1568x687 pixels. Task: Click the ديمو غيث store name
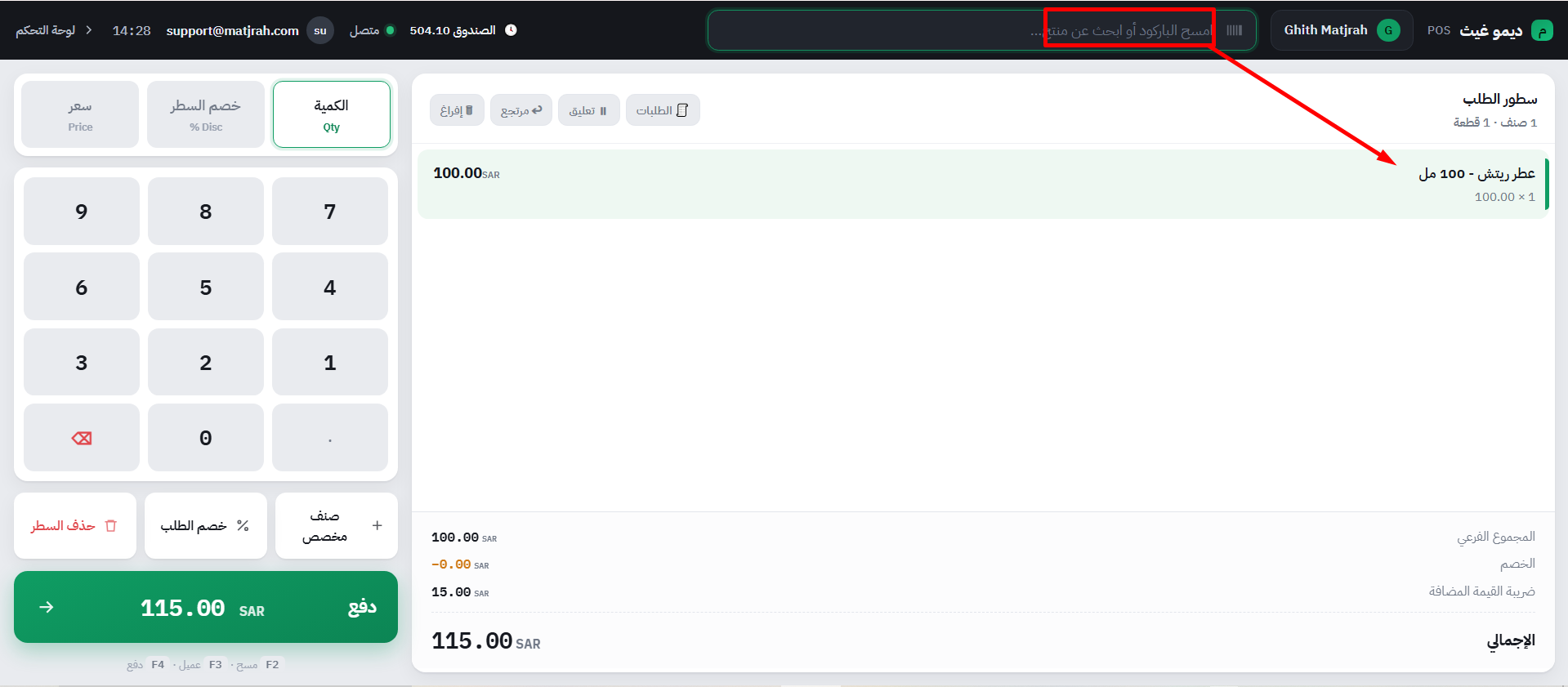tap(1491, 30)
